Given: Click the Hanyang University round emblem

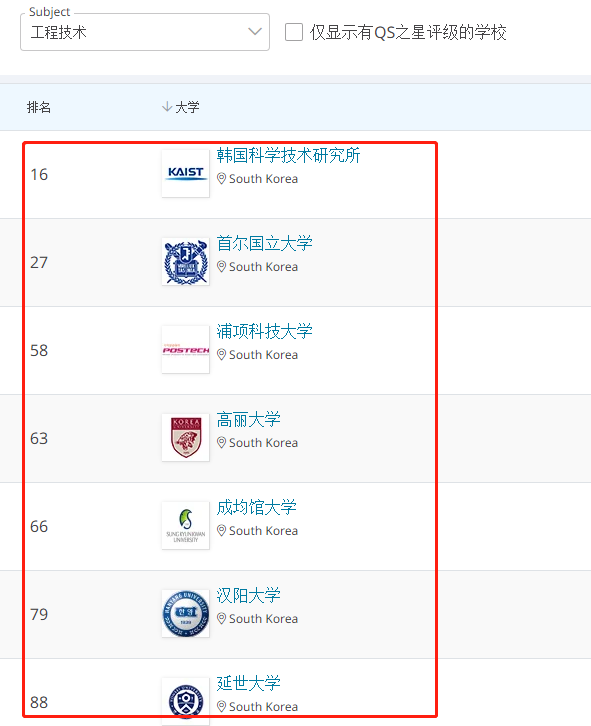Looking at the screenshot, I should point(185,613).
